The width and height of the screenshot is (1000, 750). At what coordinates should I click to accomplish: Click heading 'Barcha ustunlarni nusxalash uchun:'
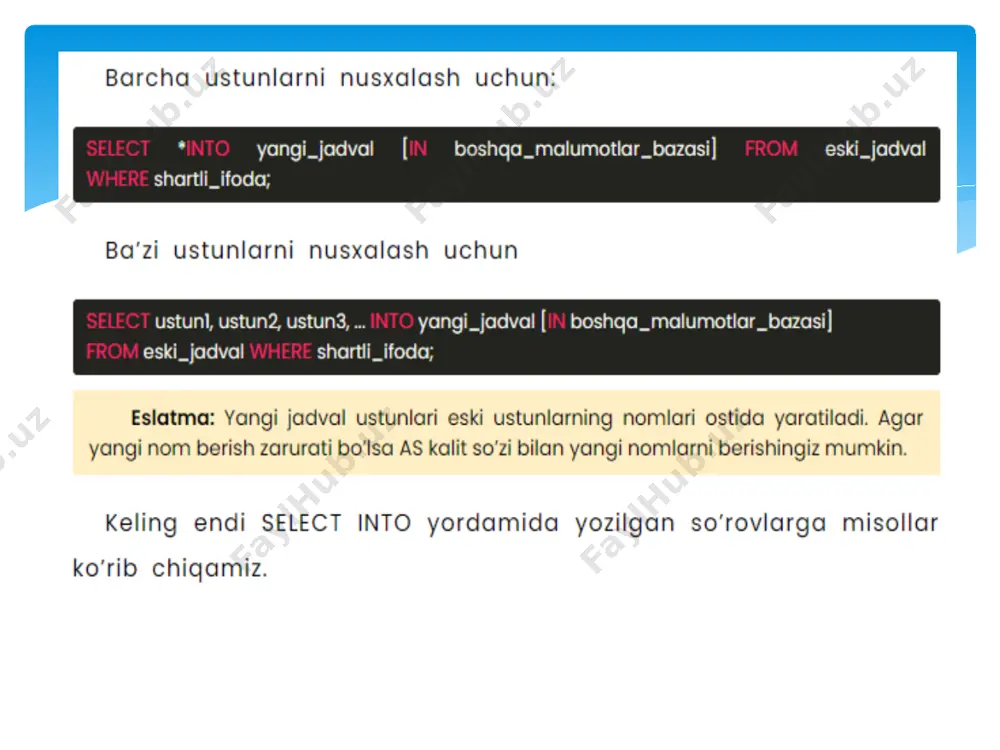click(330, 78)
